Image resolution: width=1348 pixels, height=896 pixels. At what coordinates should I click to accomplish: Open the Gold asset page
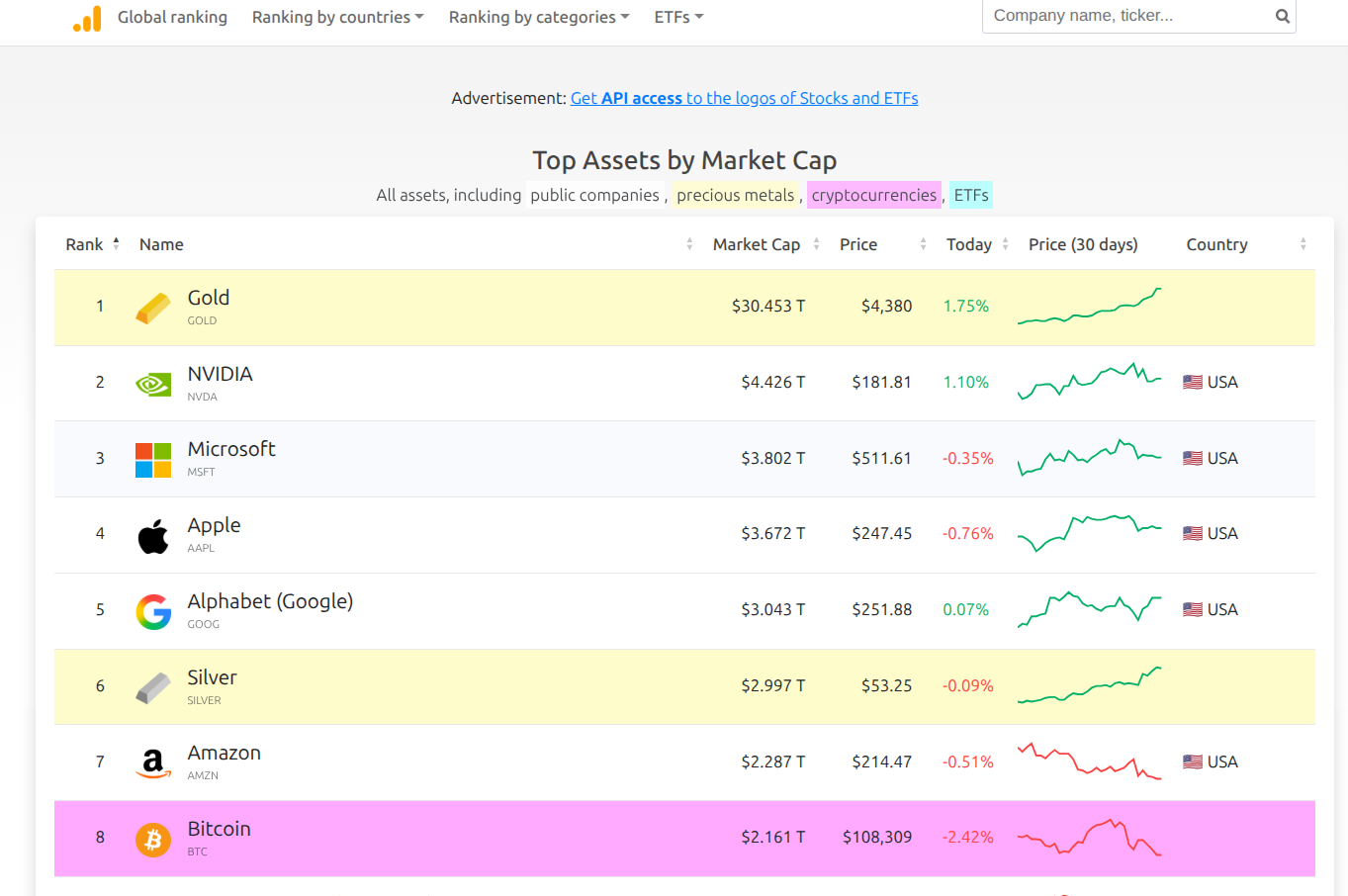209,298
